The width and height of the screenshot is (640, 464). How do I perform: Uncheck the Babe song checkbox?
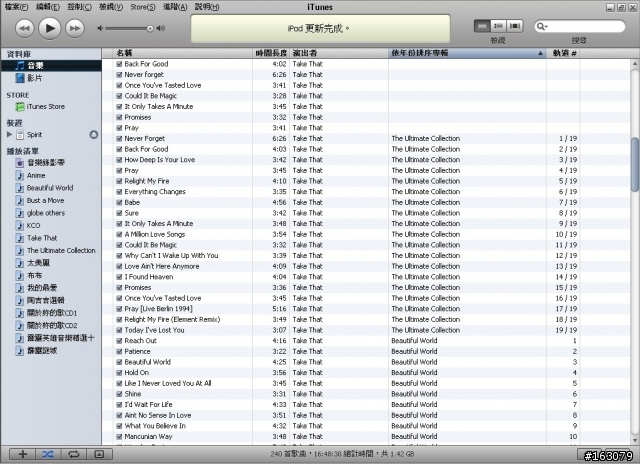coord(119,202)
